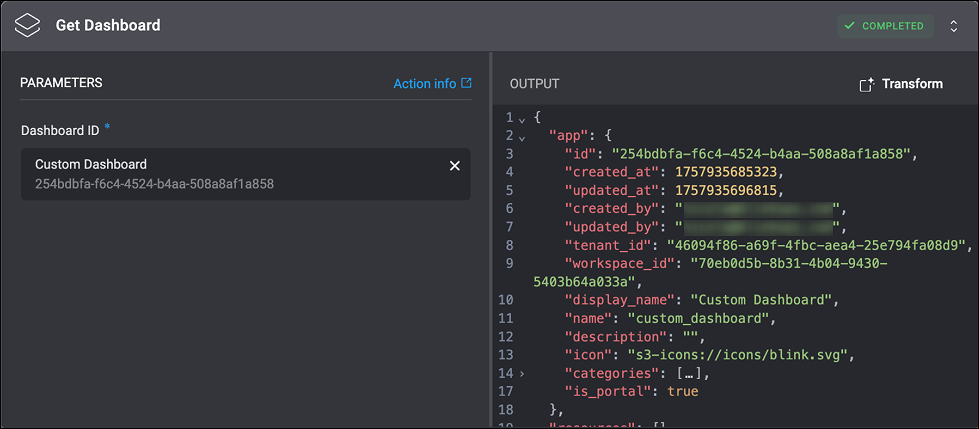Expand or collapse the Get Dashboard step
The width and height of the screenshot is (979, 429).
coord(953,26)
